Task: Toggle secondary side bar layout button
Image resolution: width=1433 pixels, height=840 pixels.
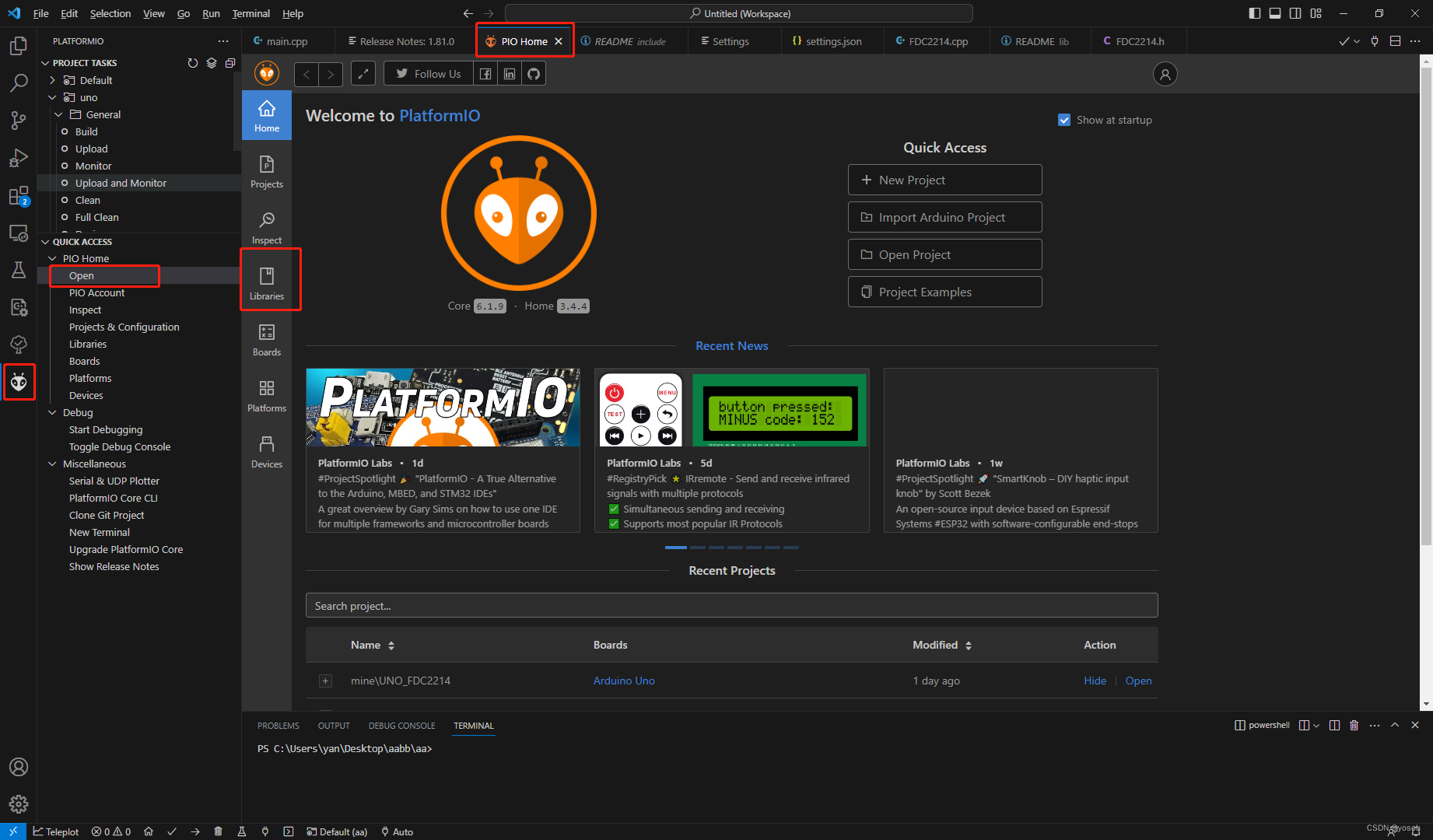Action: 1295,13
